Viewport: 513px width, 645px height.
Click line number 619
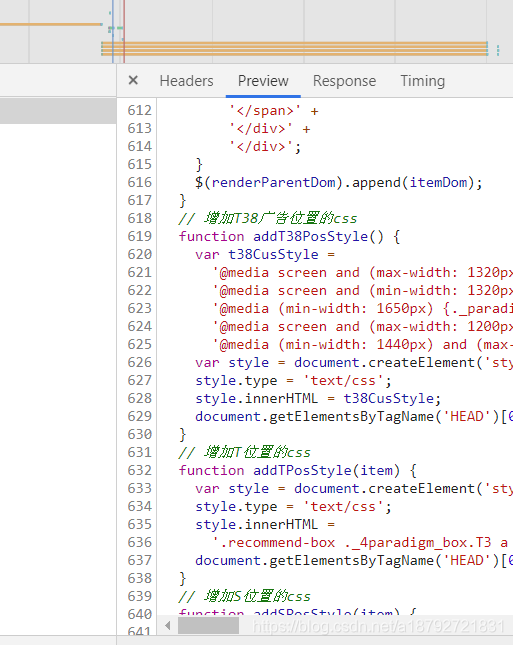[x=139, y=236]
